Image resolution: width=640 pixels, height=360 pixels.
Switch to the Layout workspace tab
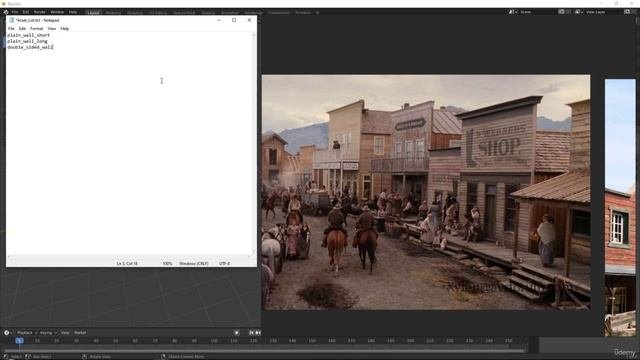[93, 13]
